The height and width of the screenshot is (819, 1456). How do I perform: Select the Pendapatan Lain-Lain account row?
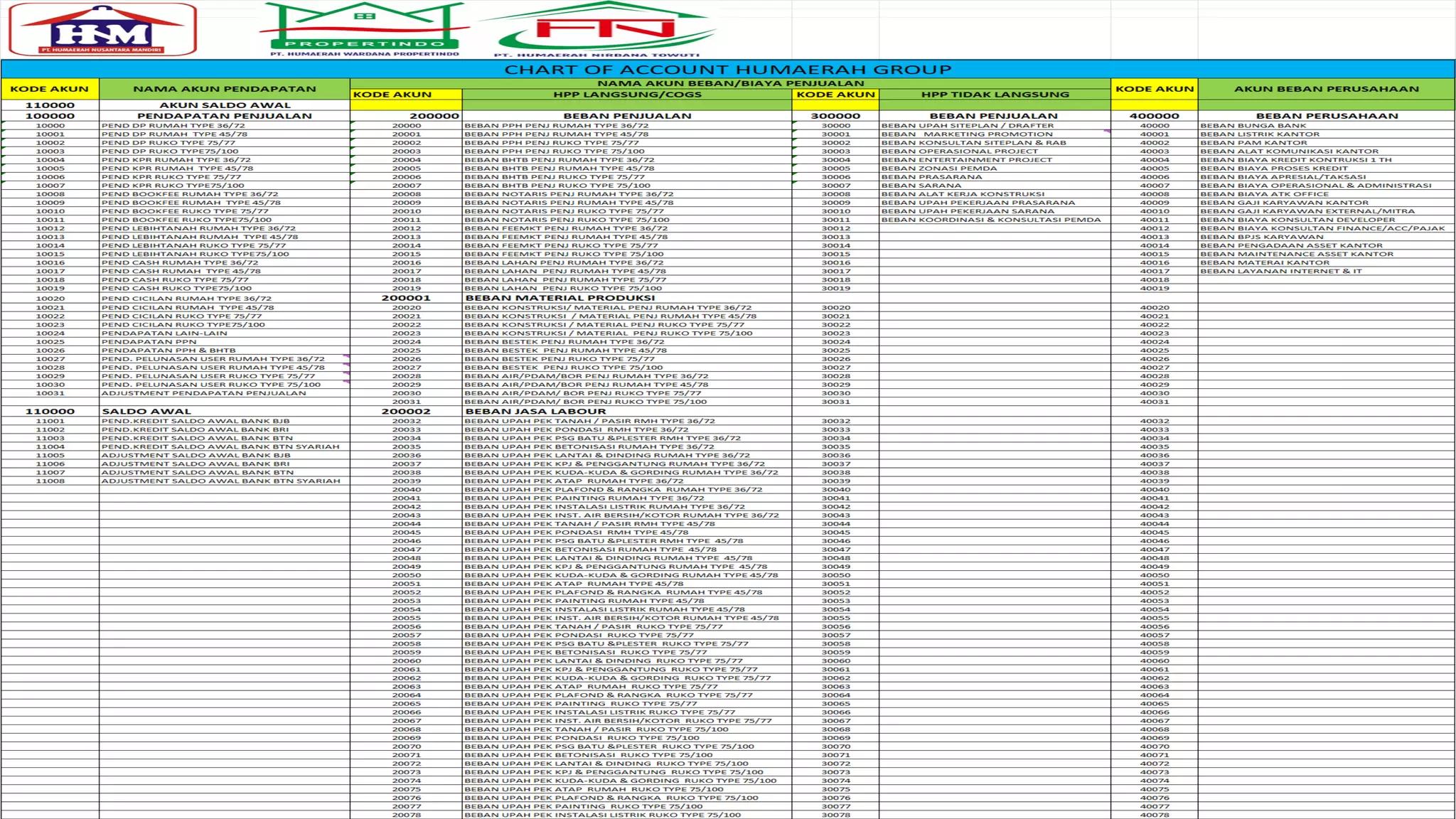point(164,333)
